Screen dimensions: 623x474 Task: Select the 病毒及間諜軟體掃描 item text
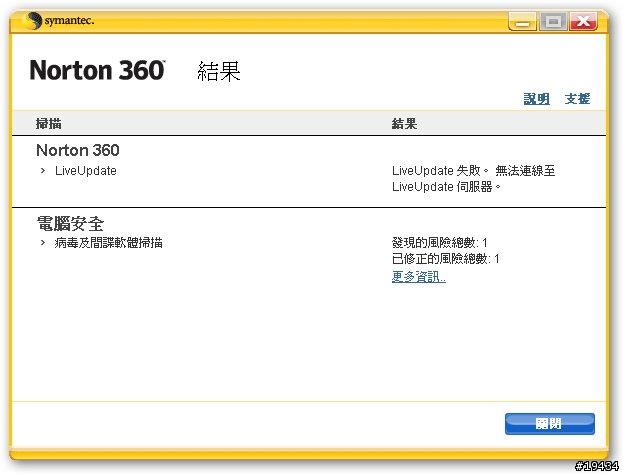[108, 242]
